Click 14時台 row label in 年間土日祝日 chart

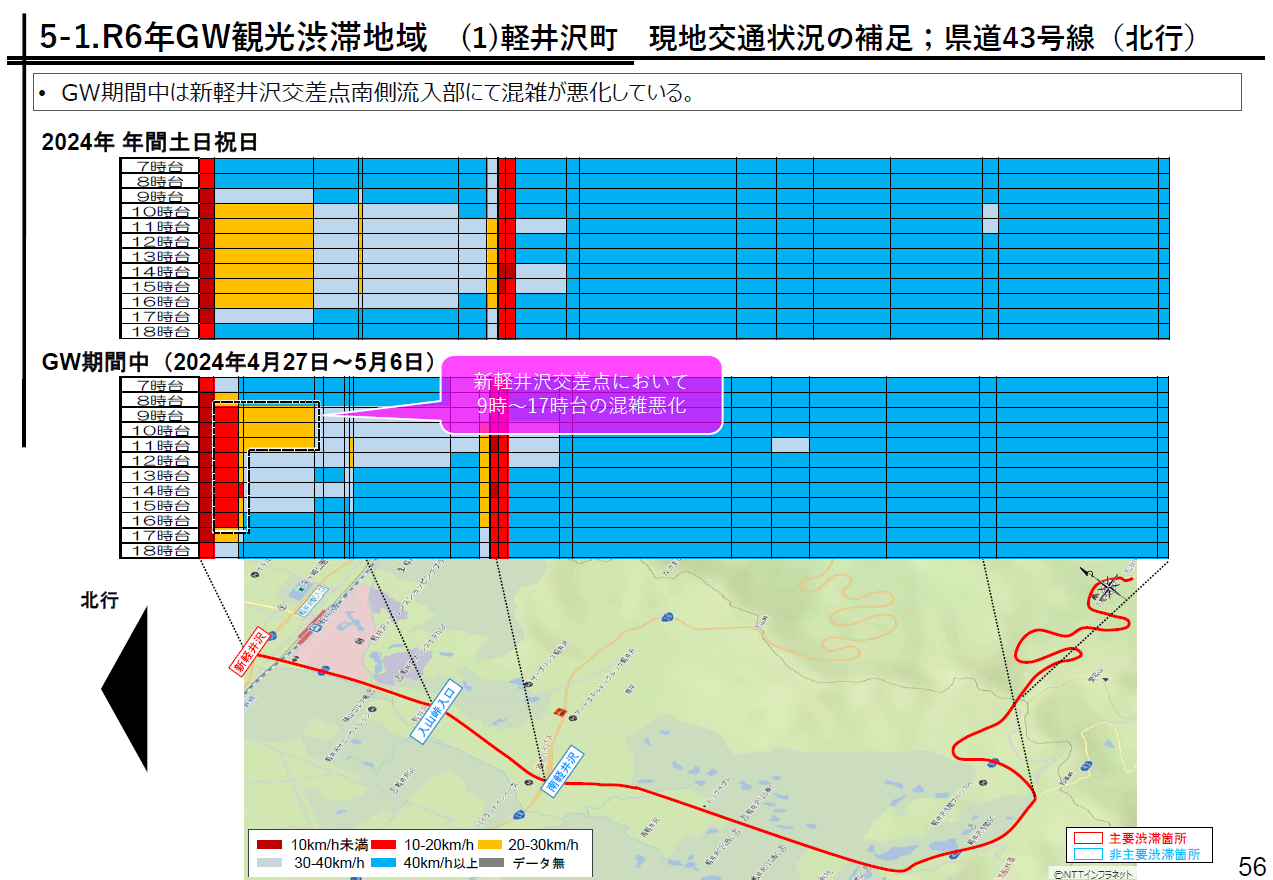[x=160, y=271]
